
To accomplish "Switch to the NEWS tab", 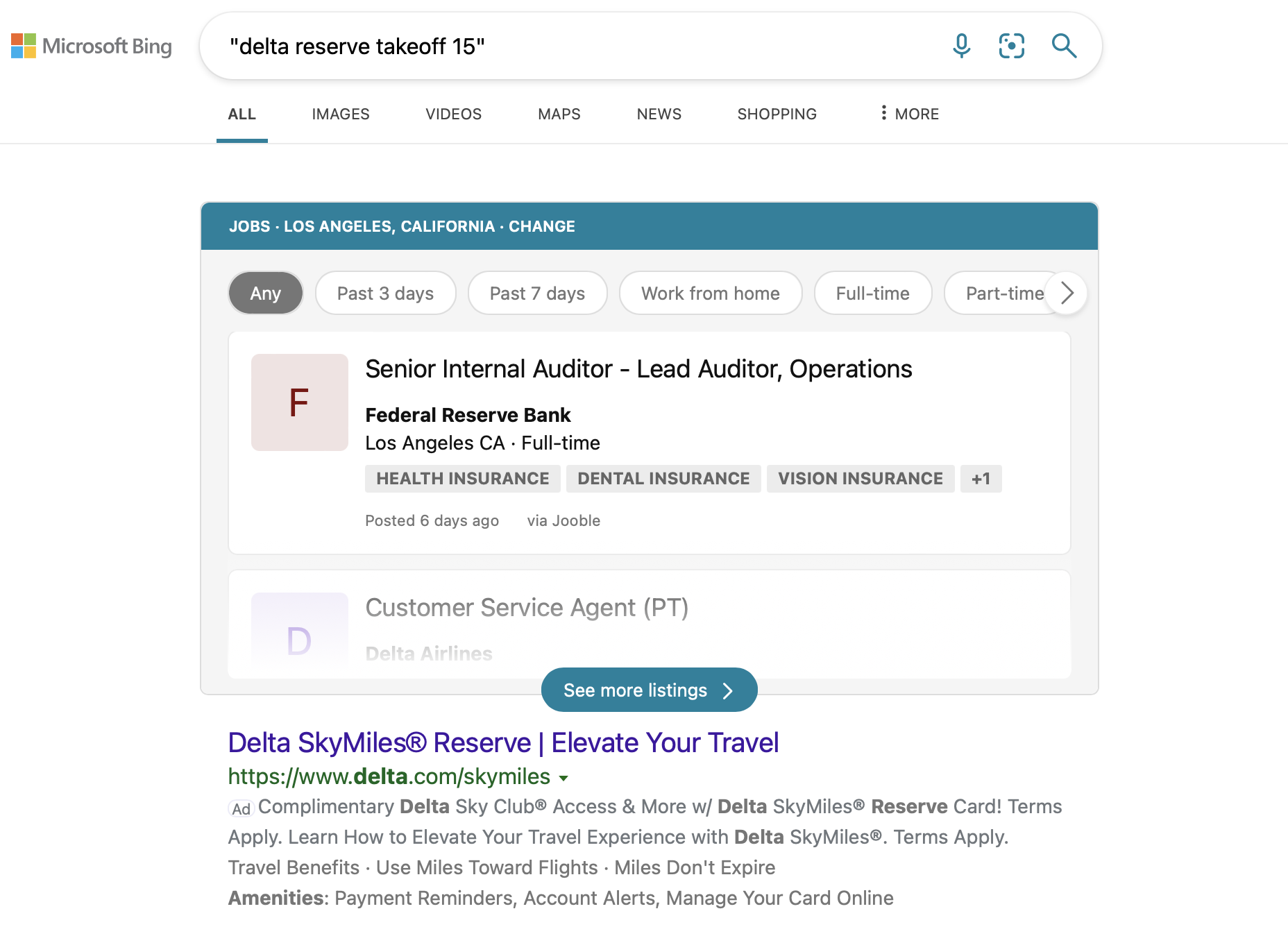I will point(659,114).
